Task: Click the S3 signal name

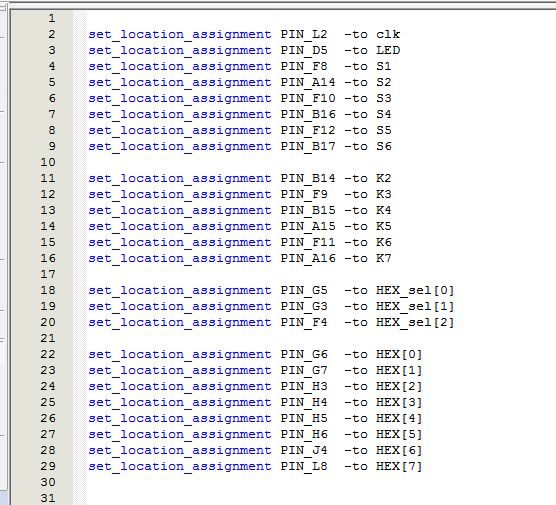Action: 384,98
